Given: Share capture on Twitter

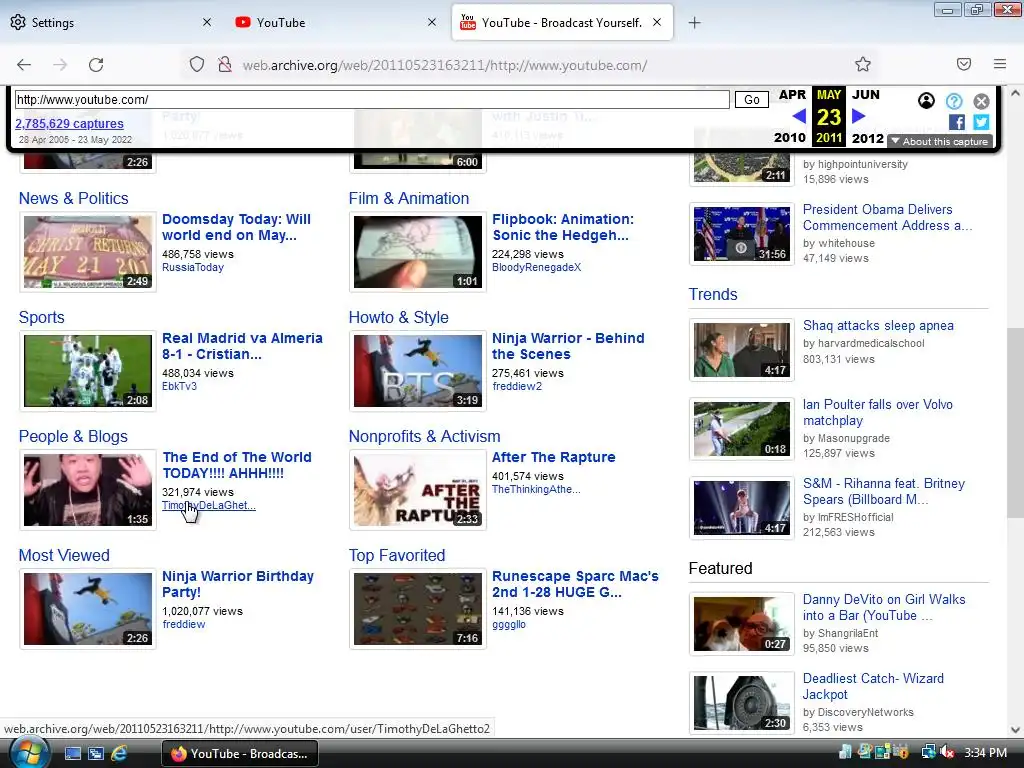Looking at the screenshot, I should (x=981, y=122).
